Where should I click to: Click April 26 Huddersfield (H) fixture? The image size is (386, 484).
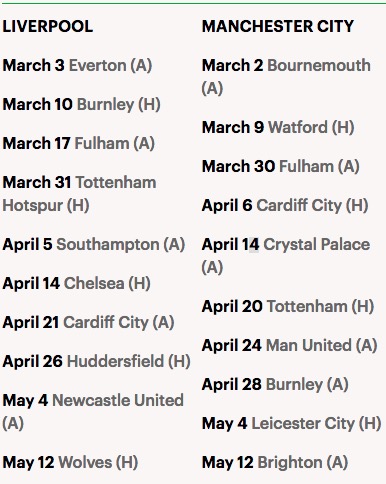[97, 361]
